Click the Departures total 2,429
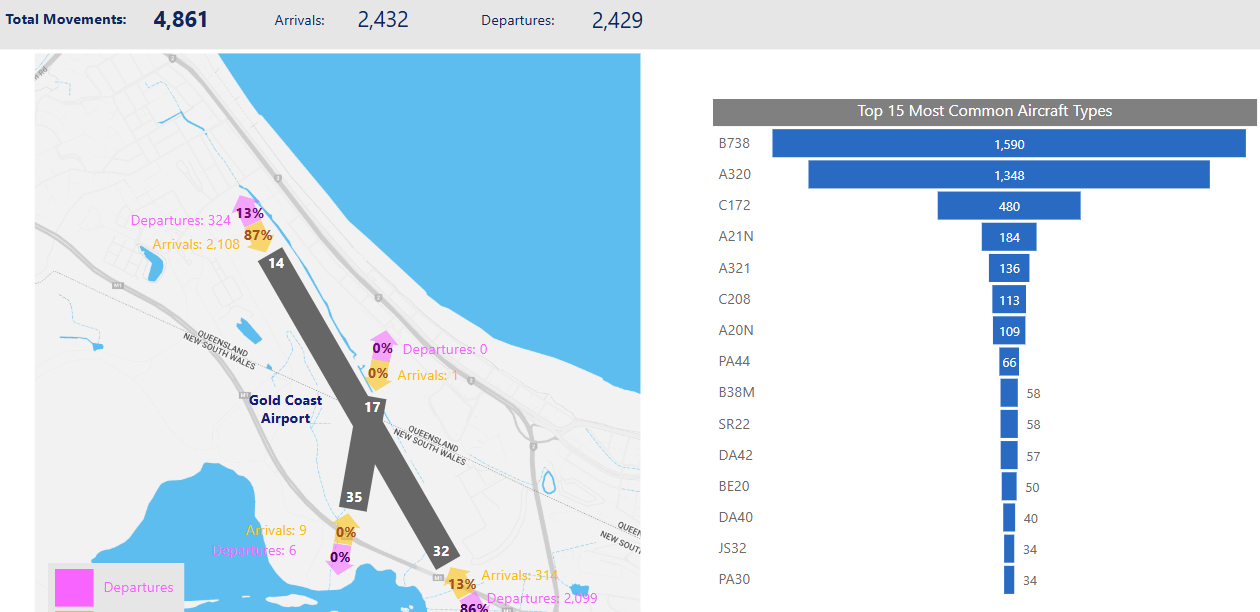This screenshot has height=612, width=1260. coord(617,20)
